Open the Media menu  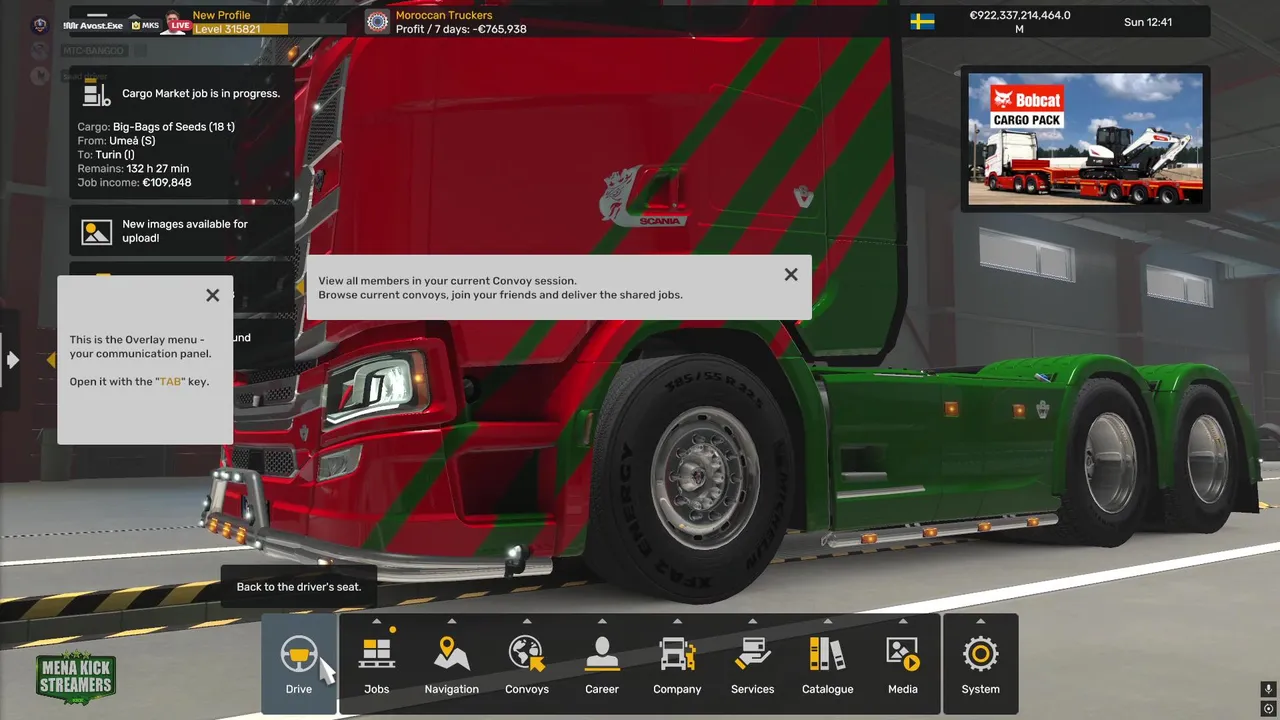tap(903, 664)
